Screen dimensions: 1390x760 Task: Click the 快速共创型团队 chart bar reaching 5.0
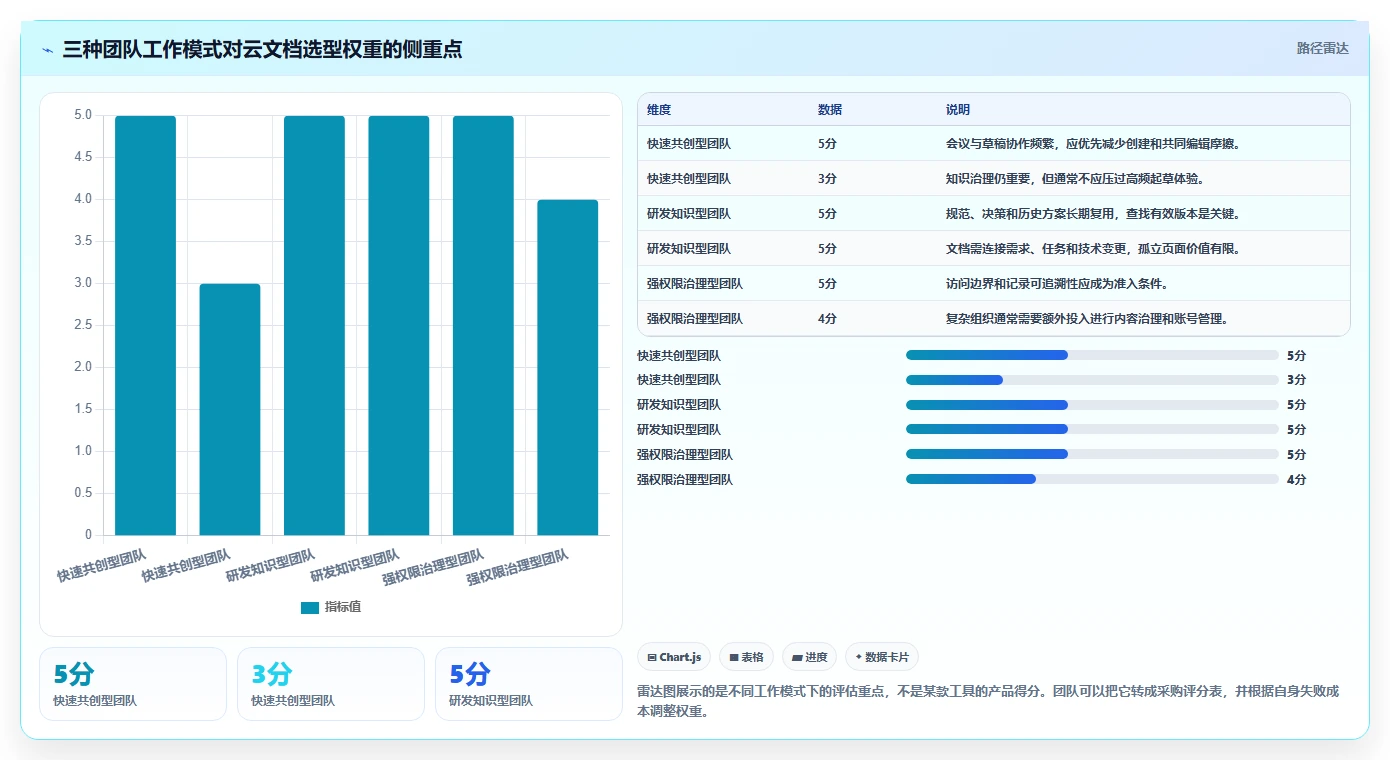[x=145, y=325]
